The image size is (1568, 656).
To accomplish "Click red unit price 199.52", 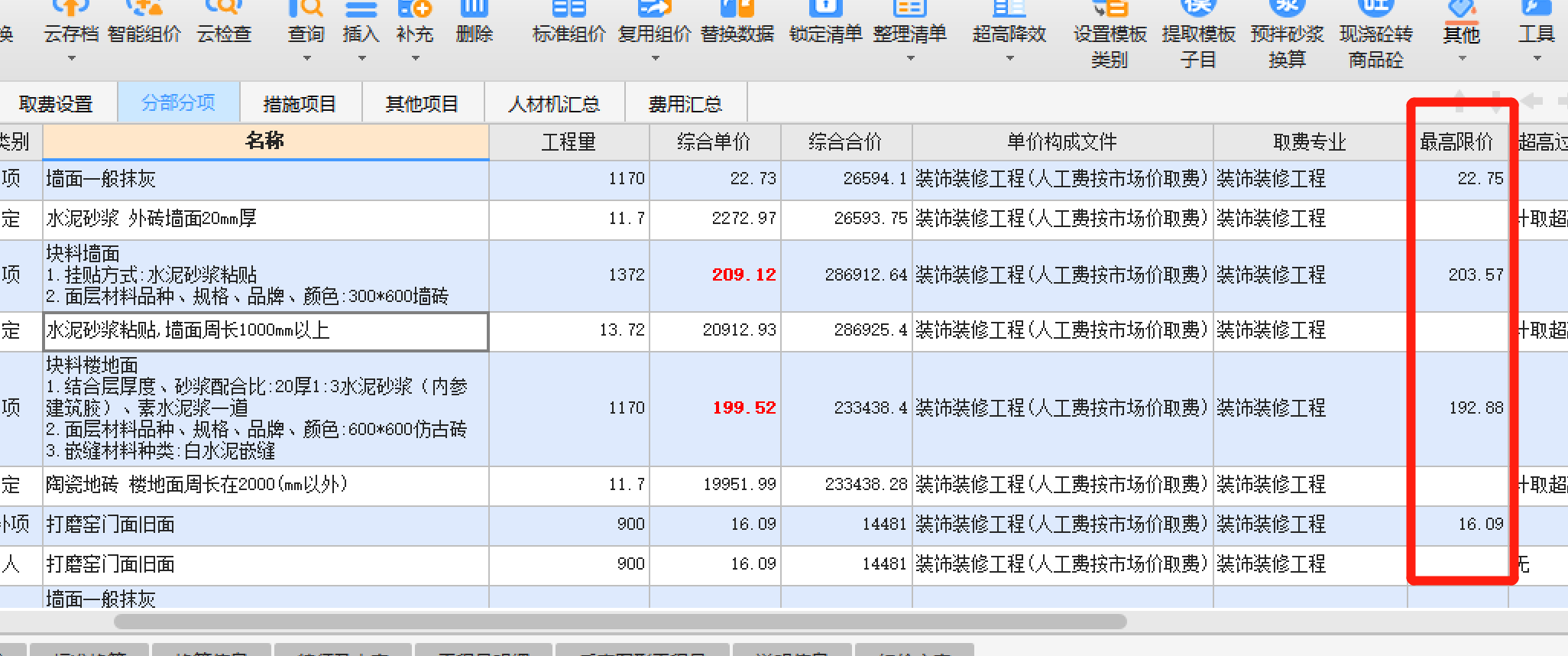I will point(744,408).
